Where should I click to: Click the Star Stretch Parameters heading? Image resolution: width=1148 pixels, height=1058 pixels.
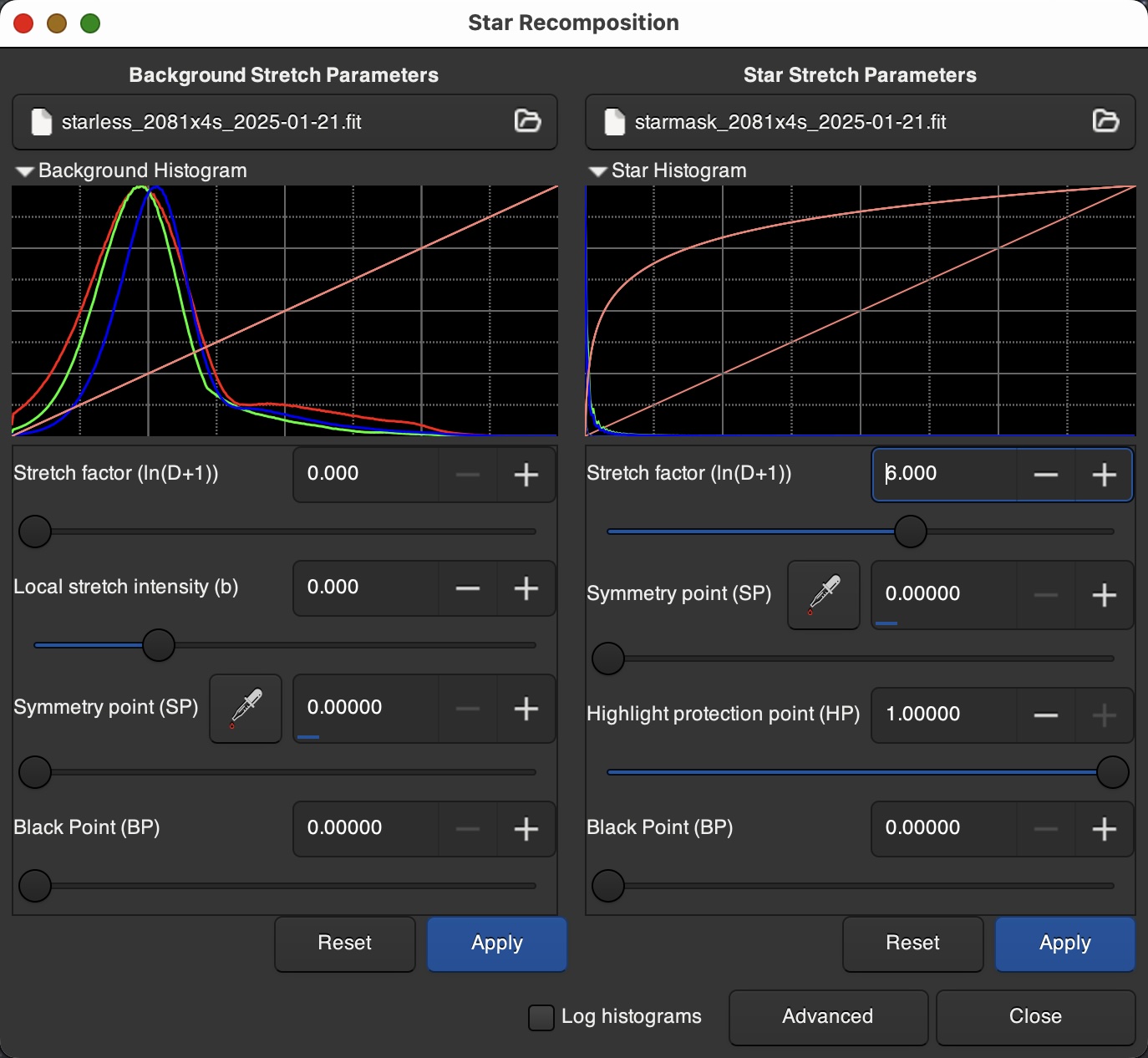click(861, 75)
